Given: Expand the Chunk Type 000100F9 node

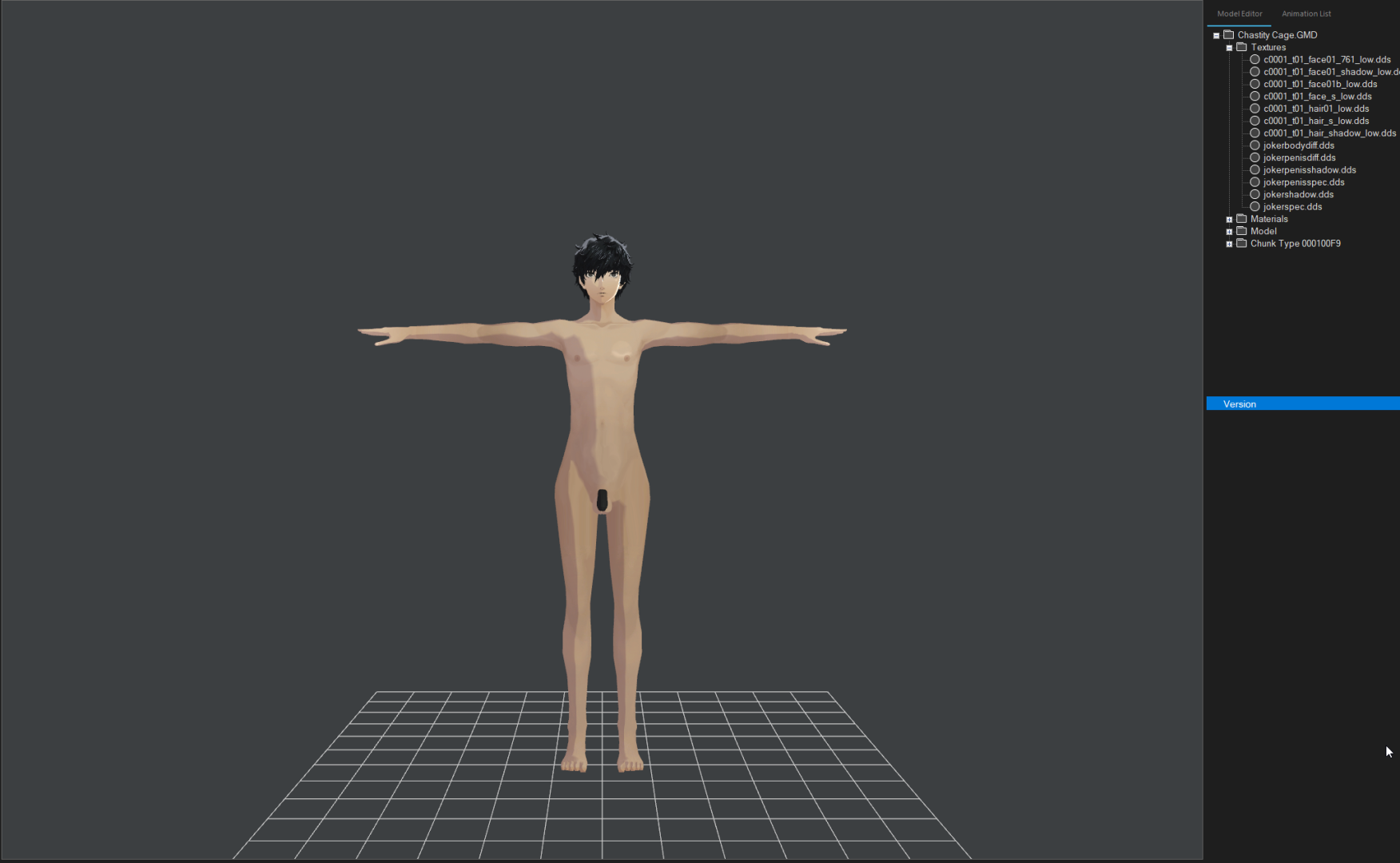Looking at the screenshot, I should click(1229, 244).
